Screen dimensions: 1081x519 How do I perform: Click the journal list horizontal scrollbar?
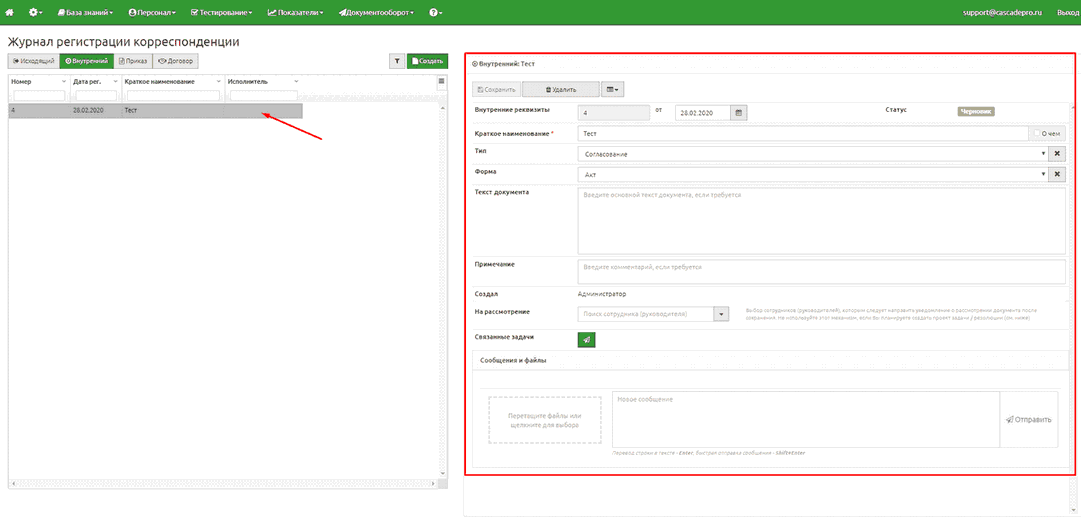[223, 483]
